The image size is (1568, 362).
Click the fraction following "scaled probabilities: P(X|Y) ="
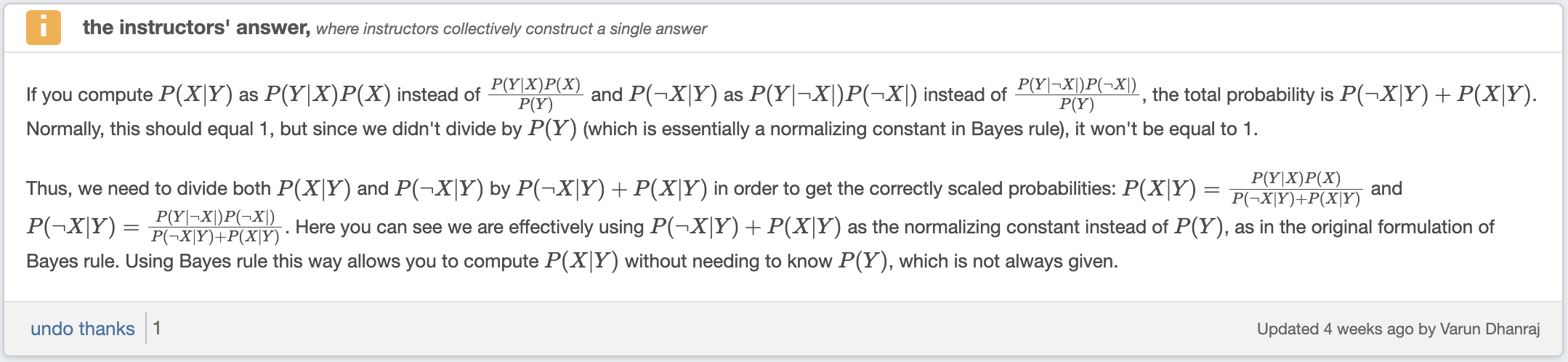pos(1296,189)
